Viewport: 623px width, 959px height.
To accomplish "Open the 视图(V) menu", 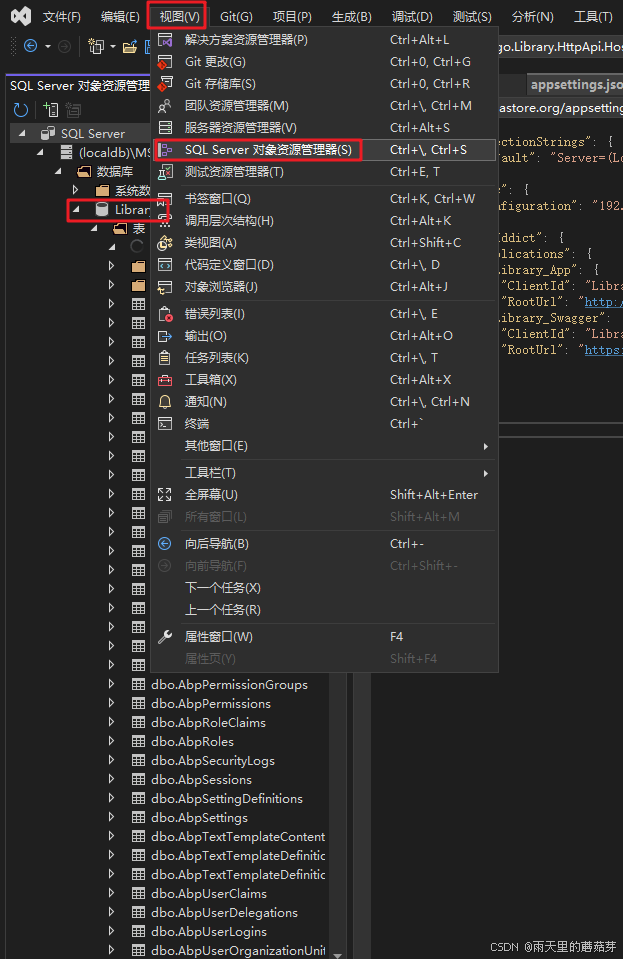I will (179, 17).
